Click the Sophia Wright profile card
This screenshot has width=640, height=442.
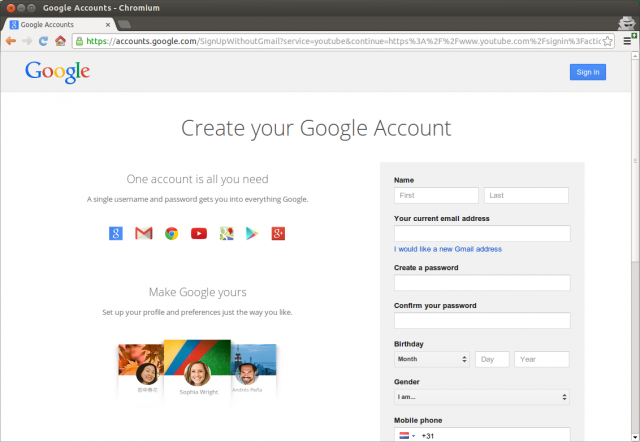(198, 369)
